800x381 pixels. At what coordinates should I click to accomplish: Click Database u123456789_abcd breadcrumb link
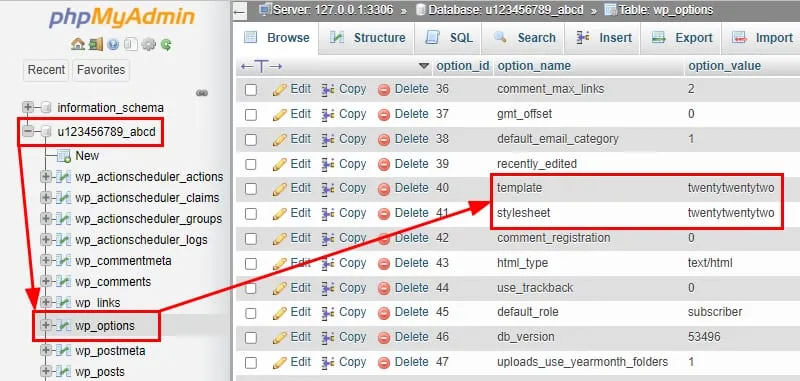tap(506, 10)
